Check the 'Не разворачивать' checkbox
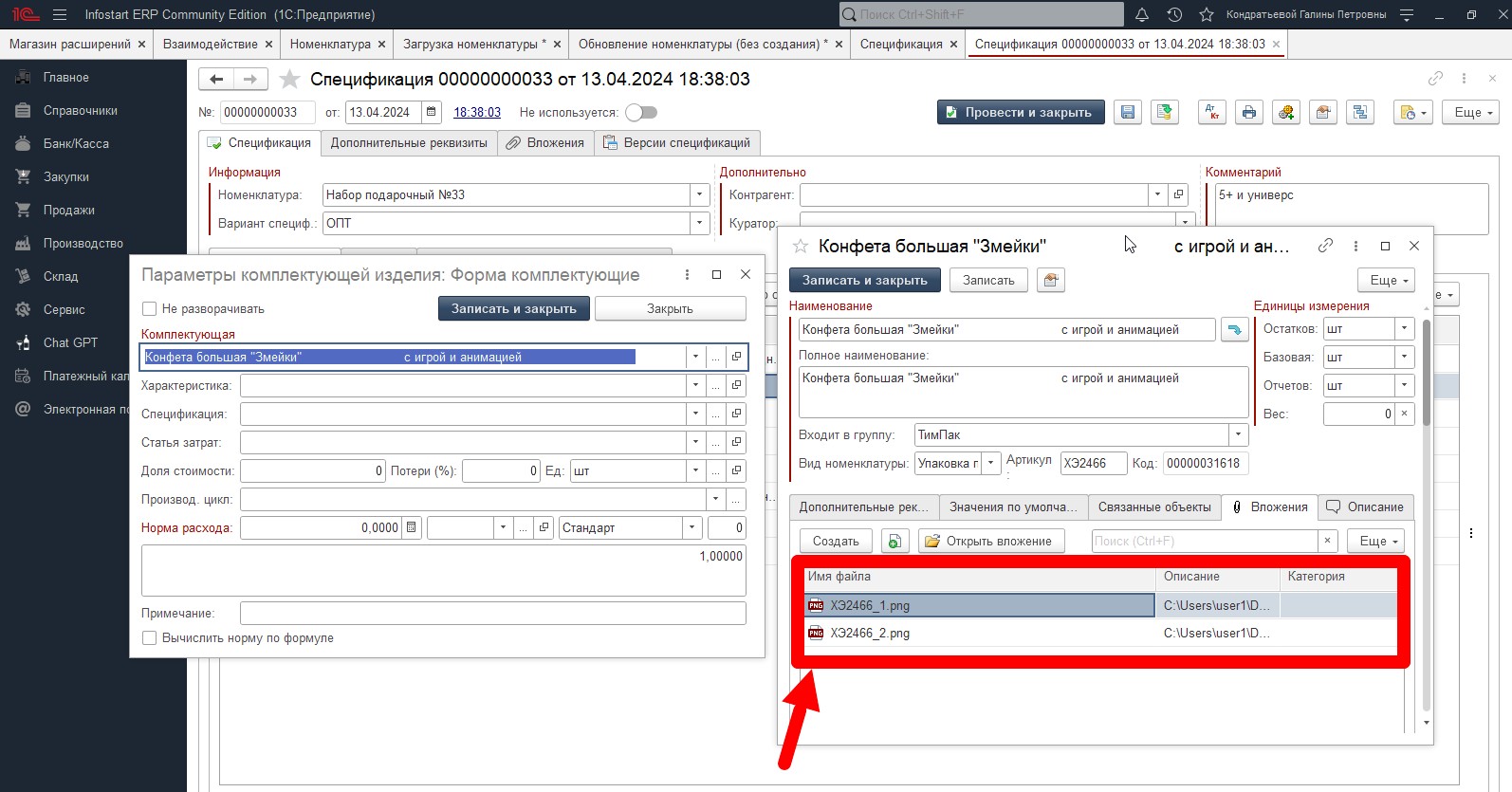The image size is (1512, 792). coord(149,308)
